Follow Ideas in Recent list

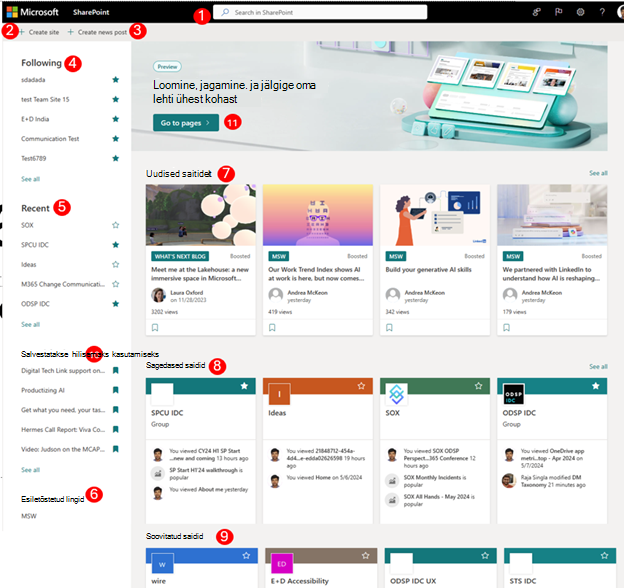[x=115, y=265]
